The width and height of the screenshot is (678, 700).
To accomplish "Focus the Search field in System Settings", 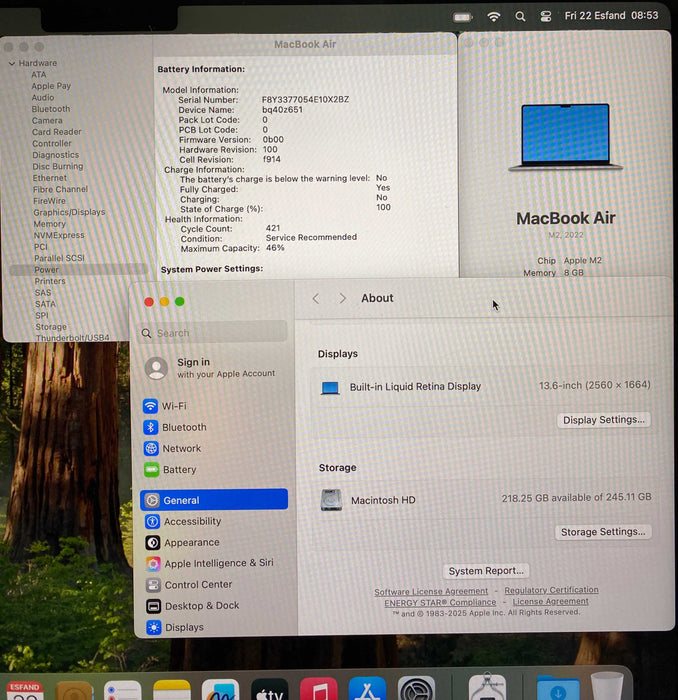I will tap(212, 333).
